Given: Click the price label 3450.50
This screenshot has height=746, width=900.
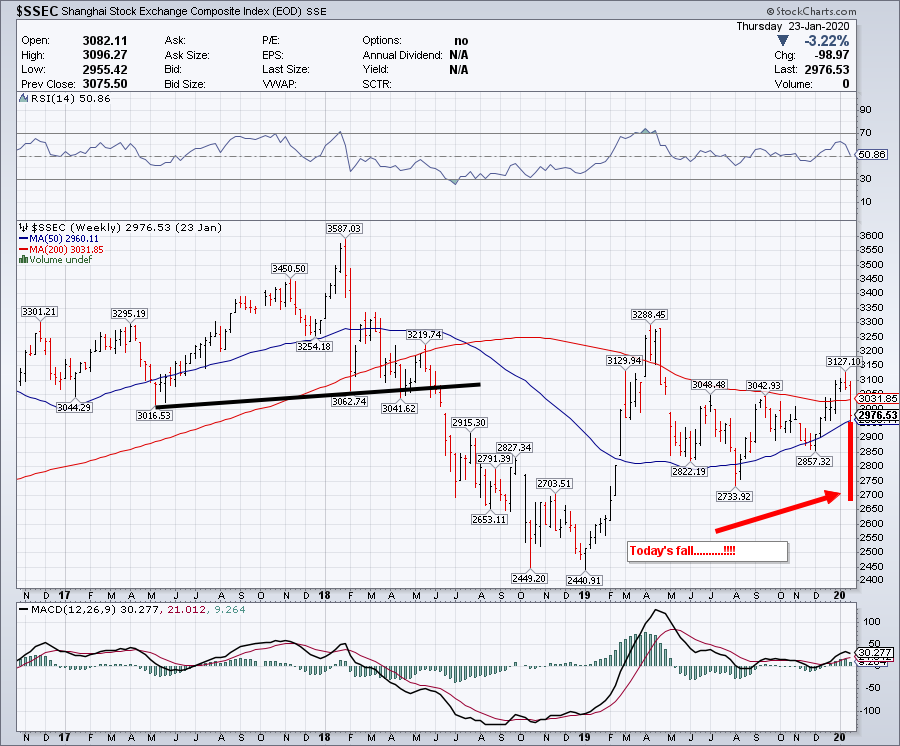Looking at the screenshot, I should (289, 269).
